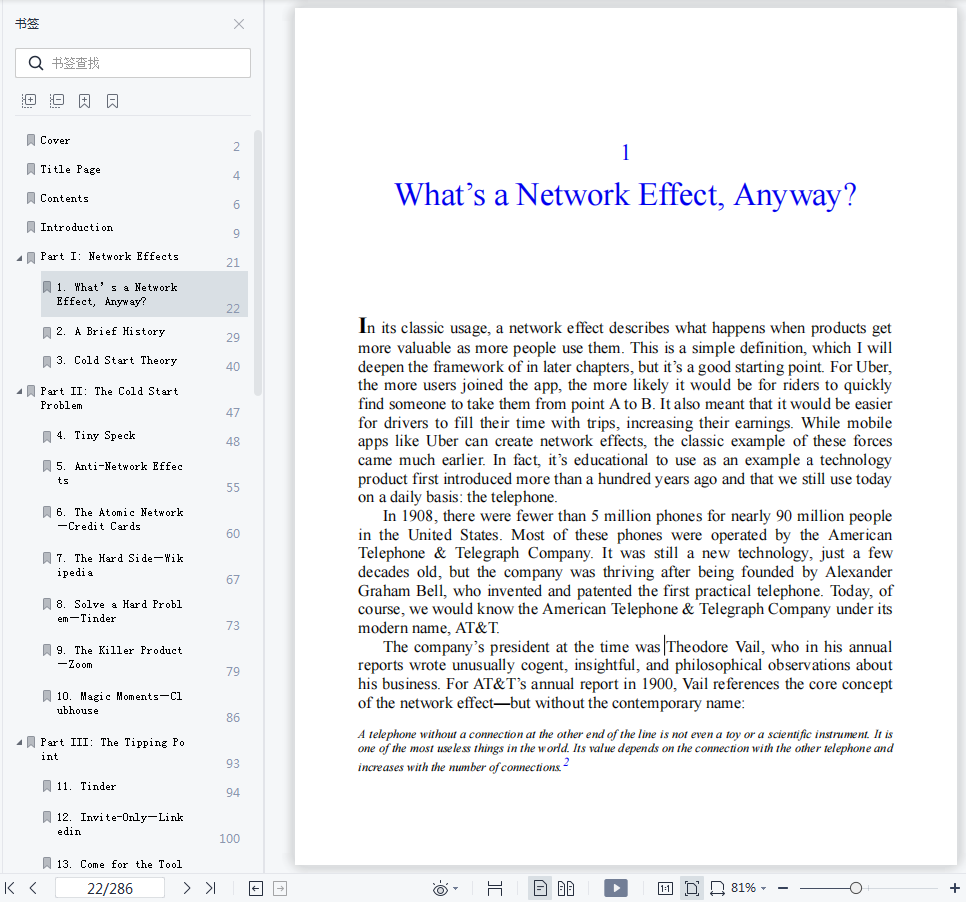The image size is (966, 902).
Task: Delete bookmark icon in bookmarks toolbar
Action: click(x=112, y=100)
